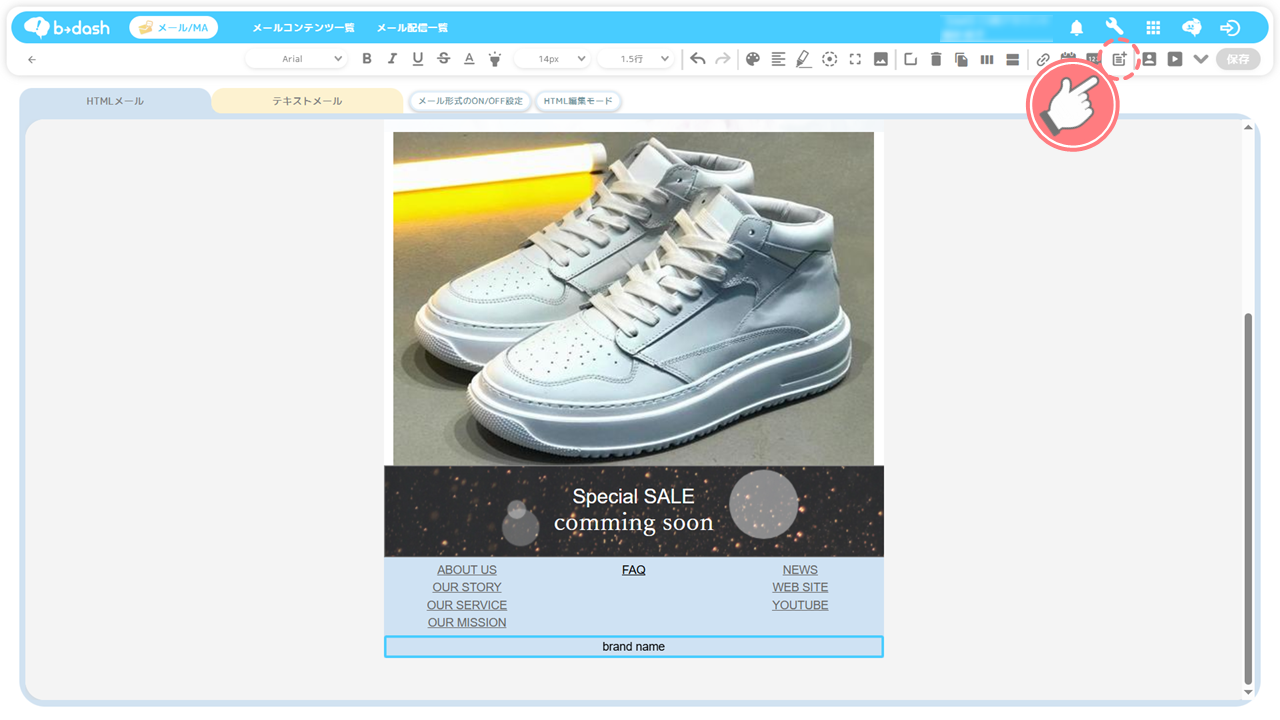Split into columns icon

pyautogui.click(x=987, y=59)
